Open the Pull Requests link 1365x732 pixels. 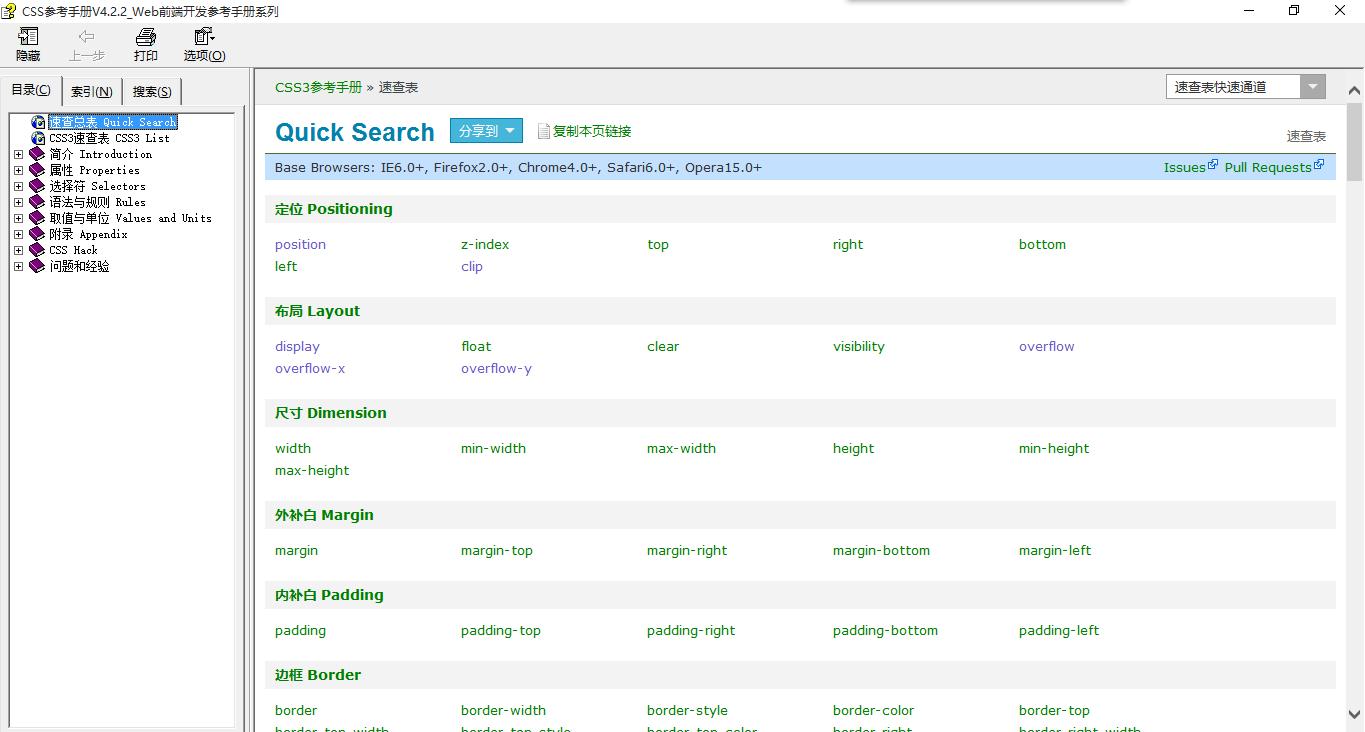point(1267,167)
